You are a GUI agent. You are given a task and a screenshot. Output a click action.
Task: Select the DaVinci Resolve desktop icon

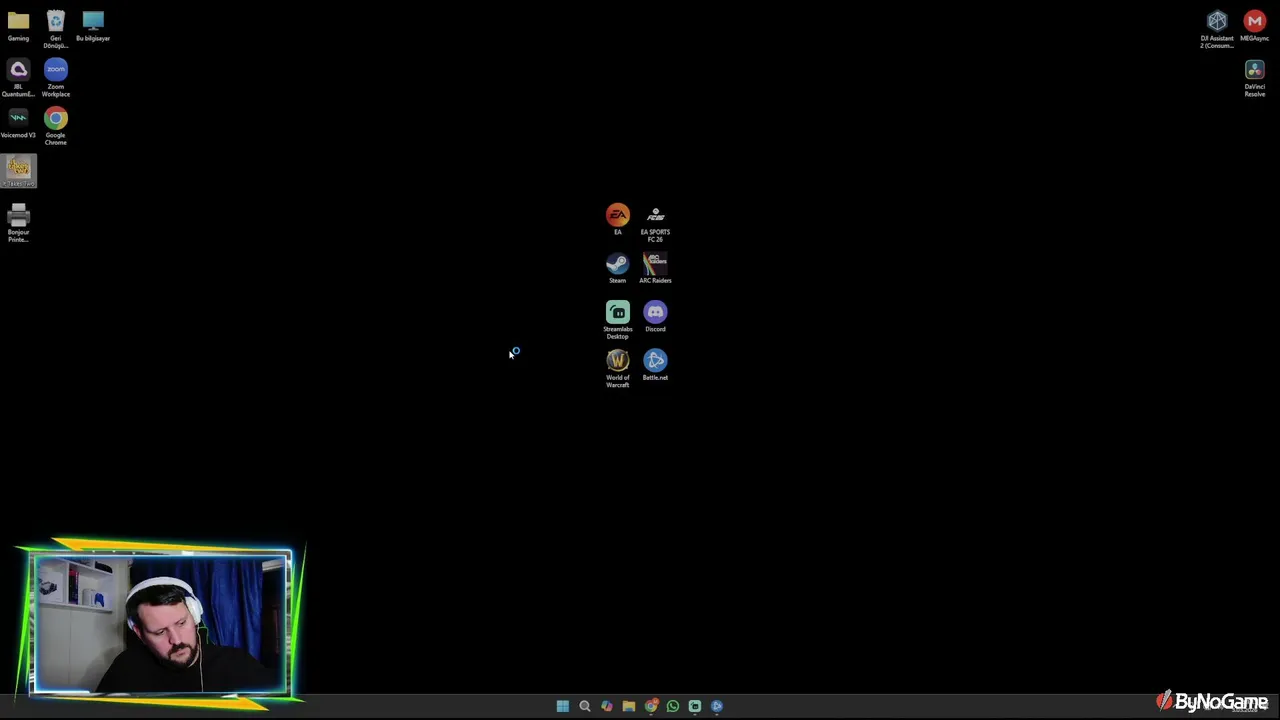point(1255,78)
